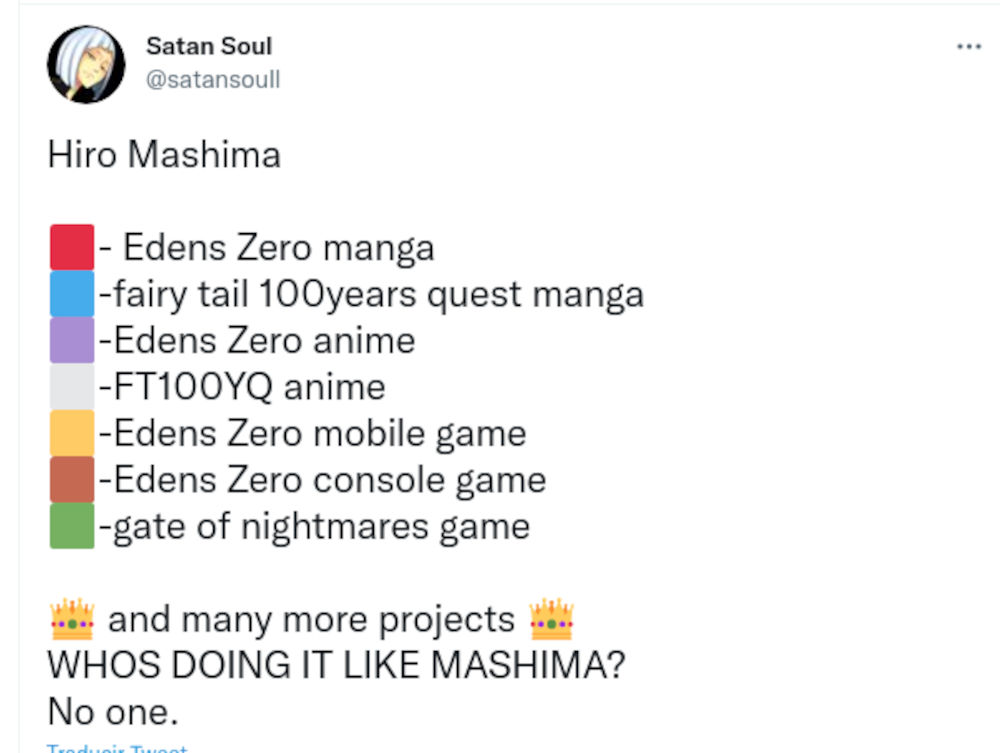This screenshot has width=1000, height=753.
Task: Click the purple square emoji
Action: (x=72, y=340)
